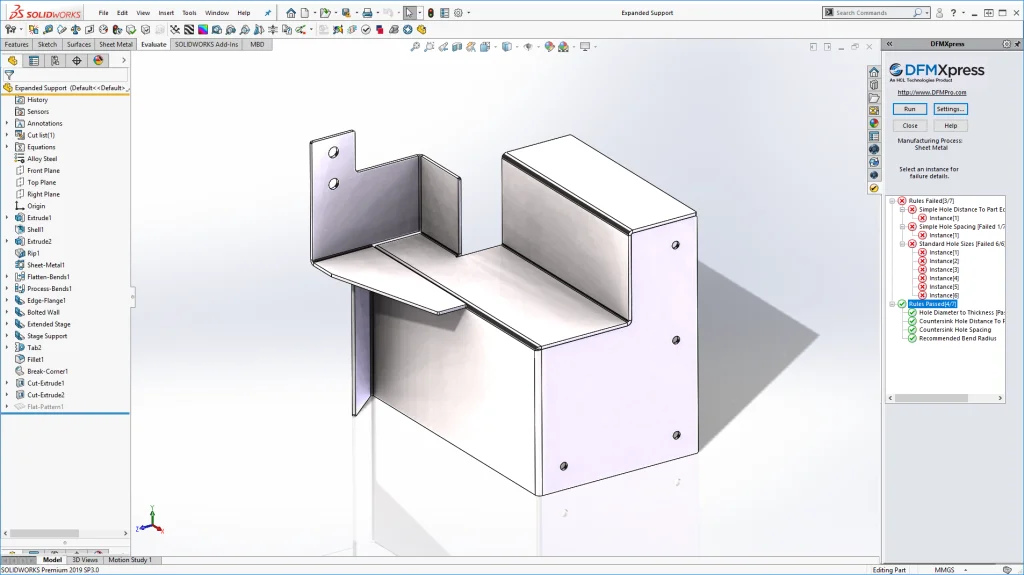Click the filter funnel icon in feature tree
Screen dimensions: 1024x575
point(10,75)
